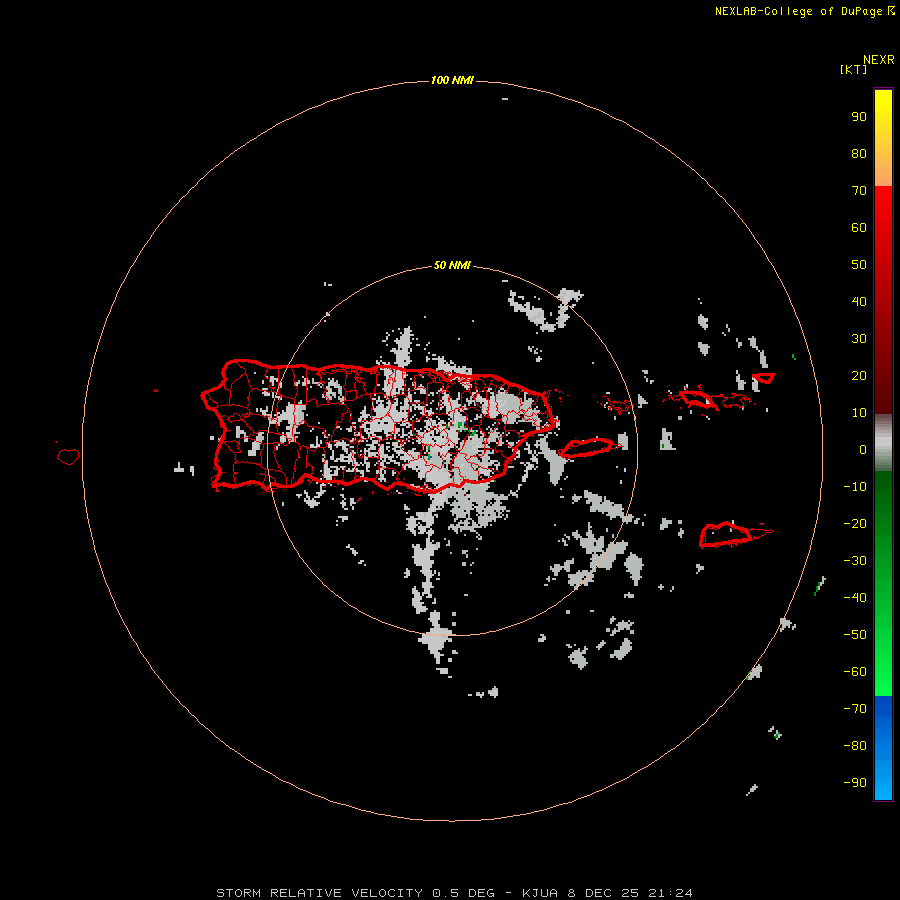The height and width of the screenshot is (900, 900).
Task: Click the positive 80 scale value
Action: (x=859, y=153)
